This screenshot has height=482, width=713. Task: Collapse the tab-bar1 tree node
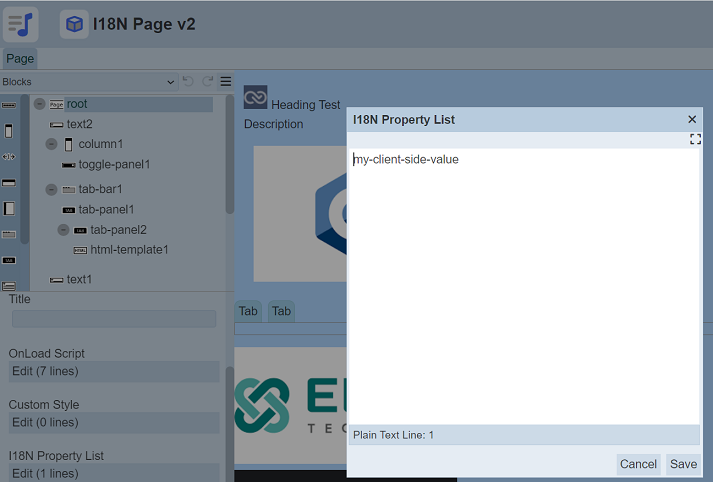51,189
